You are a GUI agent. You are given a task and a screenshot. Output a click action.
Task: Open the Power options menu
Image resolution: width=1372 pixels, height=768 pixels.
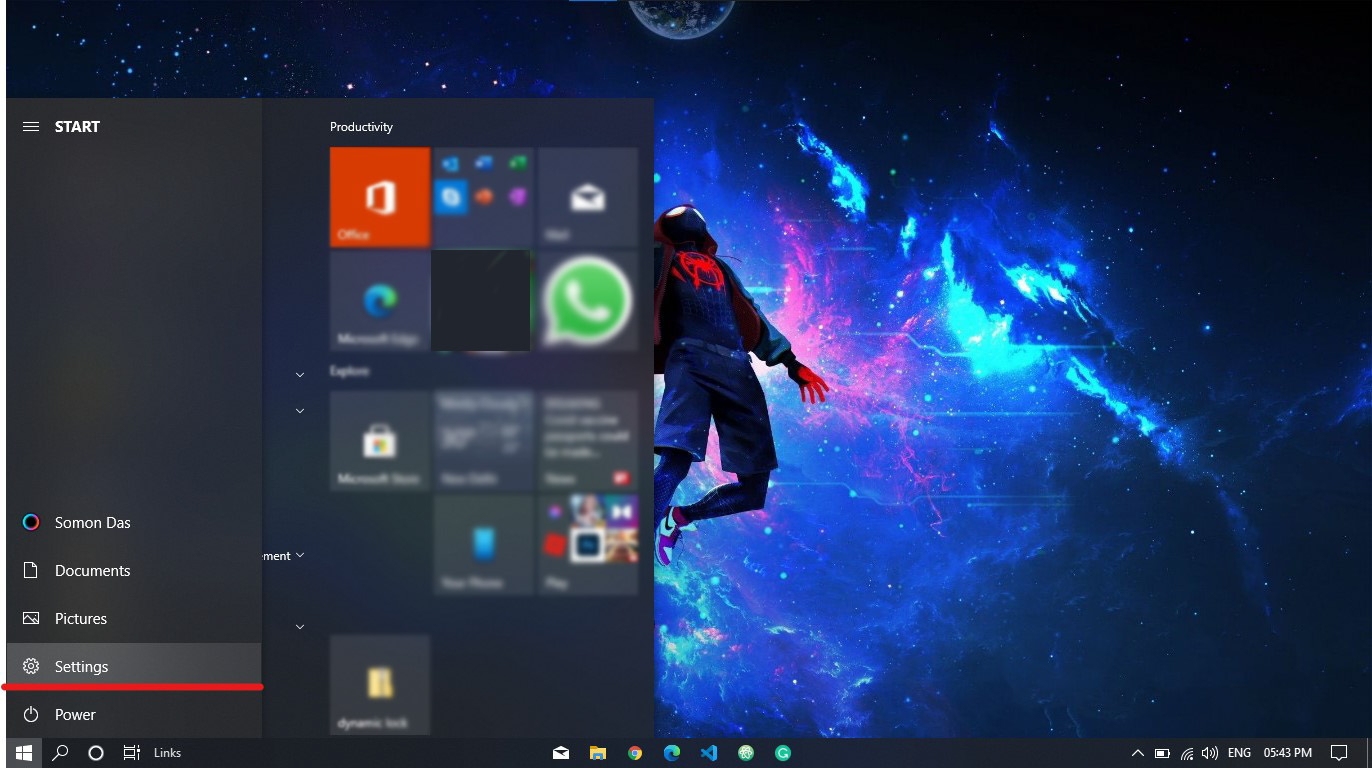tap(134, 715)
